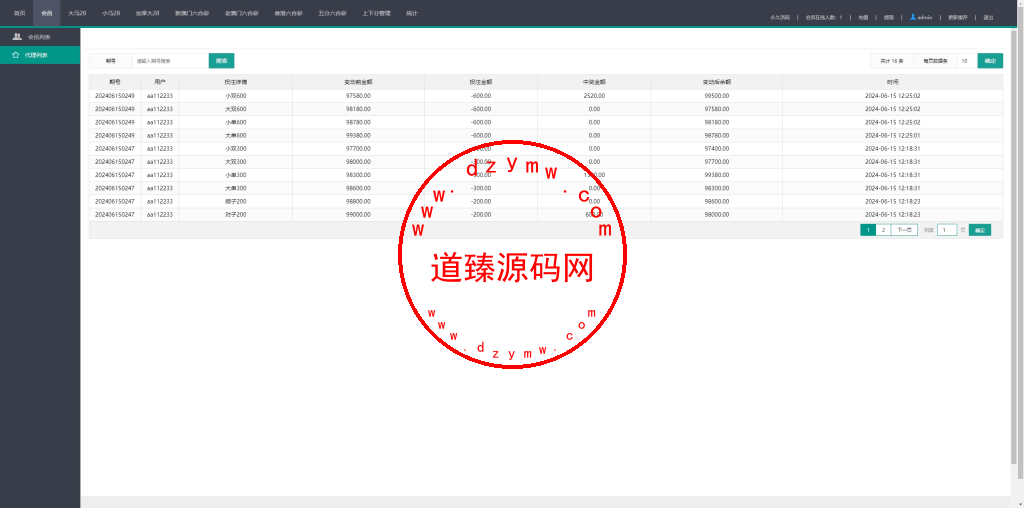Click 更新缓存 in the header

tap(958, 18)
